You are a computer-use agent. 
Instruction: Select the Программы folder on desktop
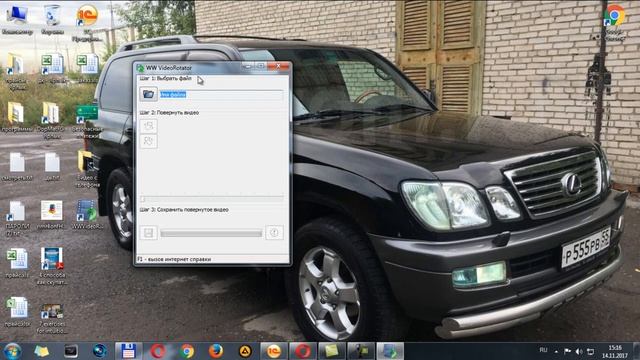point(17,118)
